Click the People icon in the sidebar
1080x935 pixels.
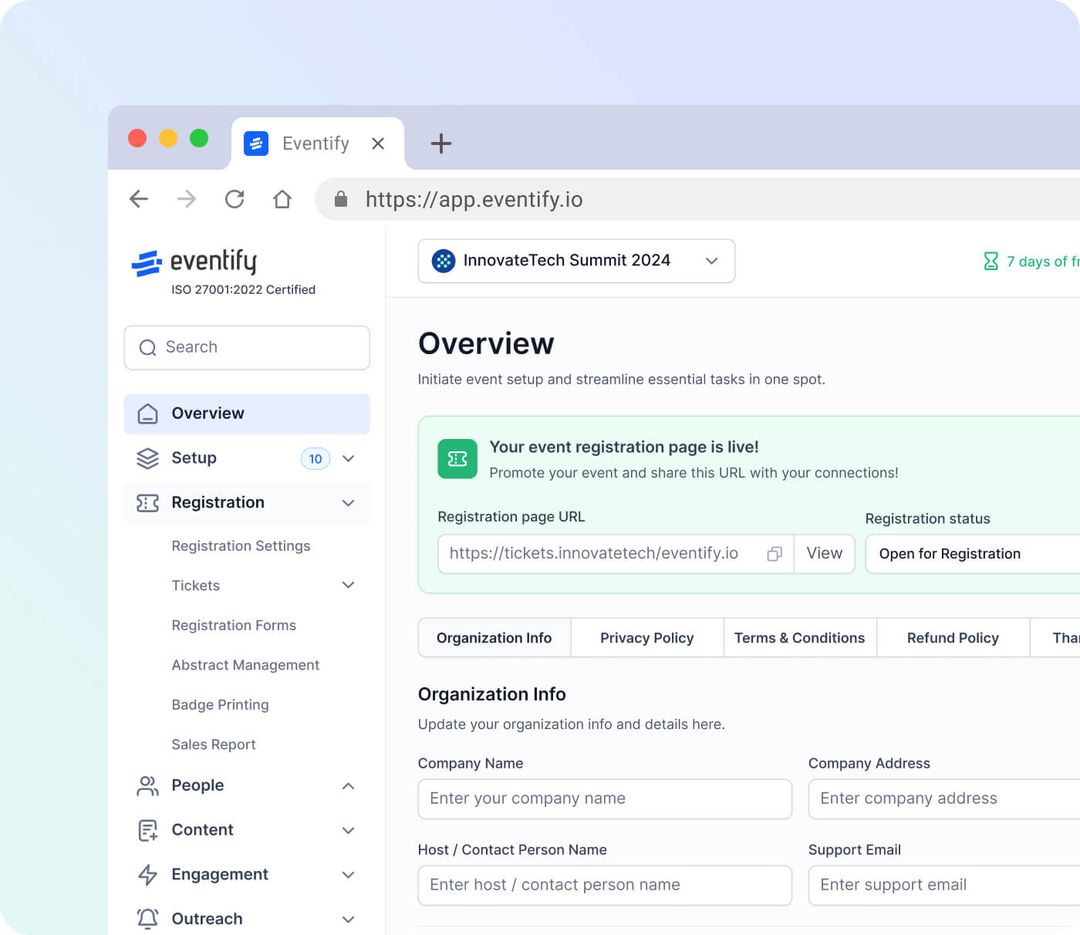click(146, 786)
